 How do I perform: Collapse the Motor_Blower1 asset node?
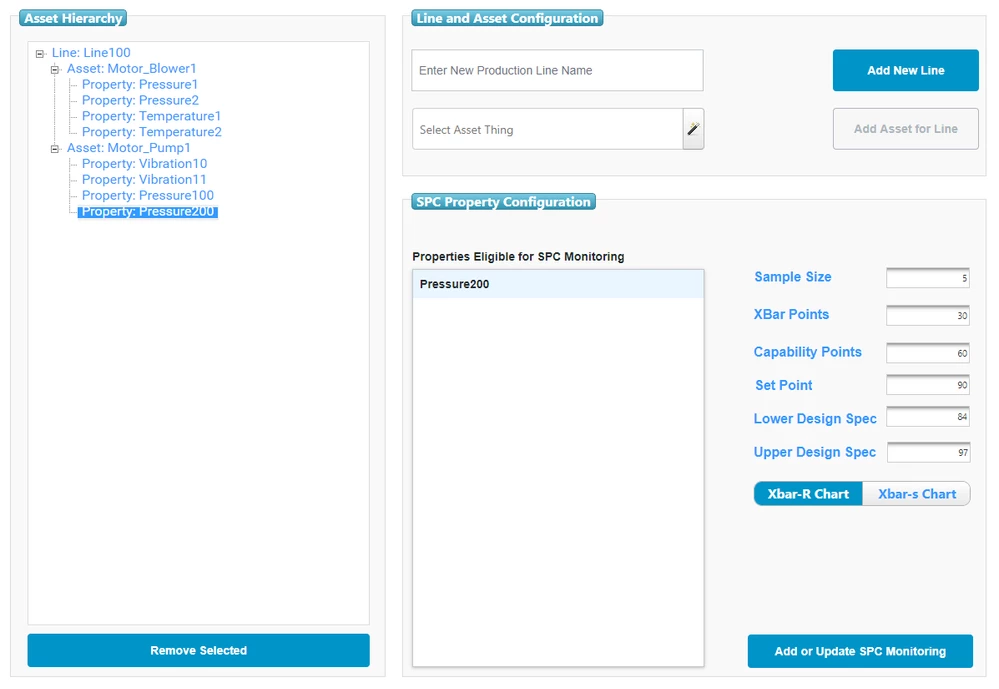[x=55, y=69]
